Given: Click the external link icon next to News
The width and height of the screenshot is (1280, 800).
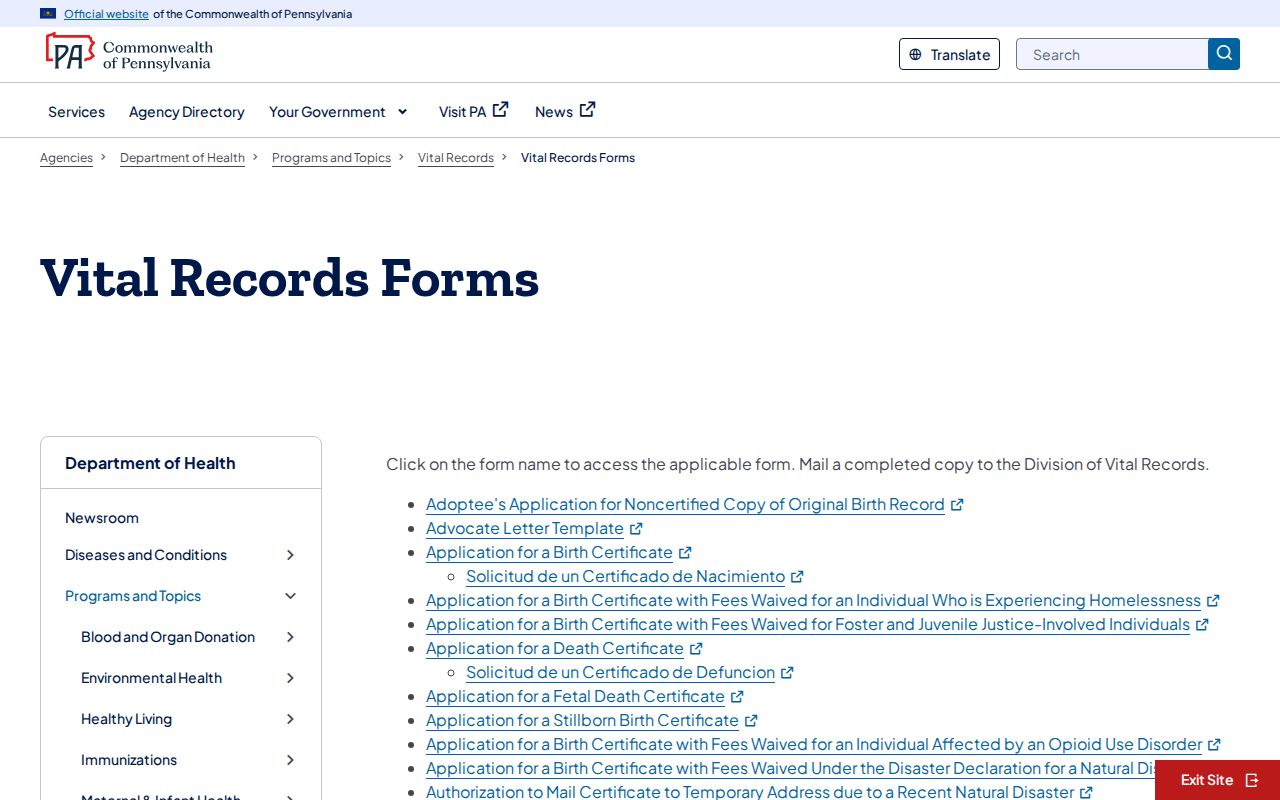Looking at the screenshot, I should [x=588, y=109].
